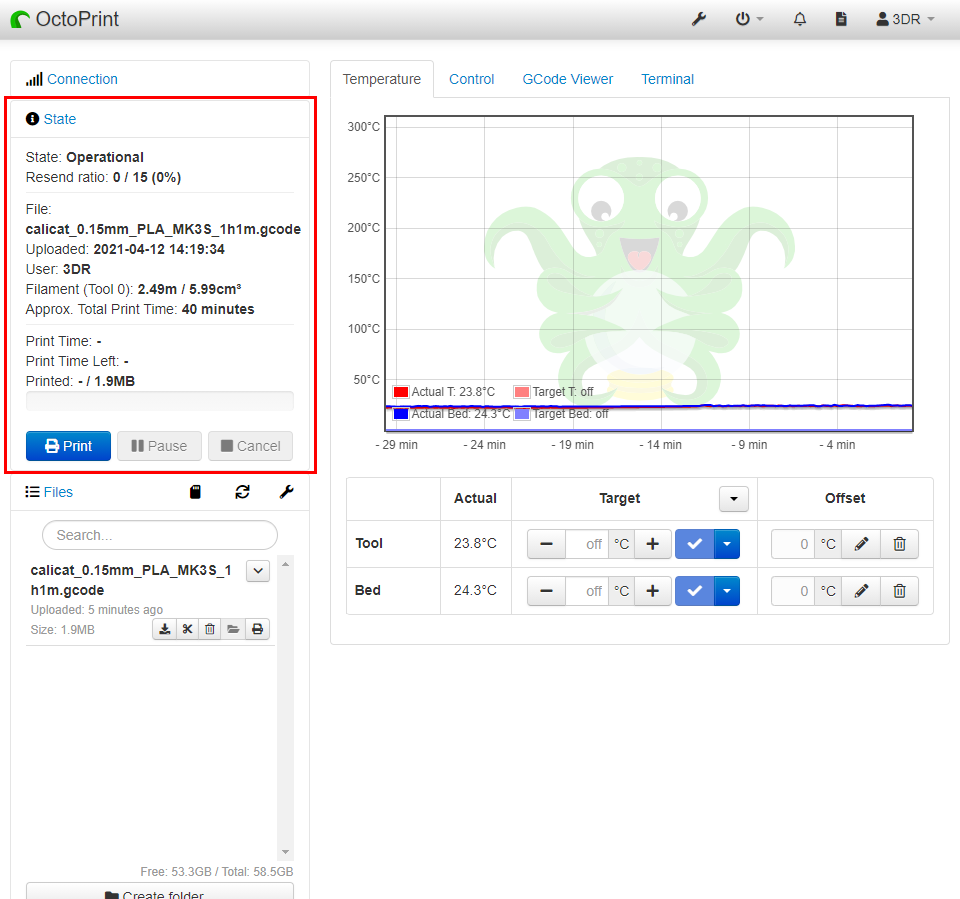The image size is (960, 899).
Task: Click the SD card icon in Files
Action: [195, 492]
